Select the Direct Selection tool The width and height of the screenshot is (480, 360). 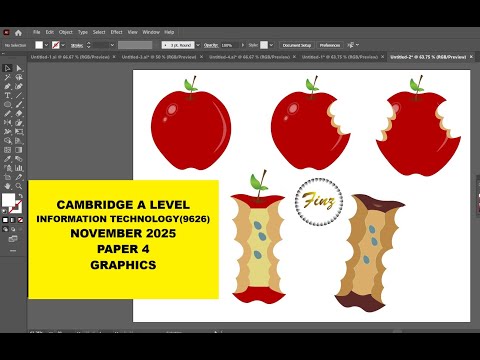pyautogui.click(x=19, y=68)
